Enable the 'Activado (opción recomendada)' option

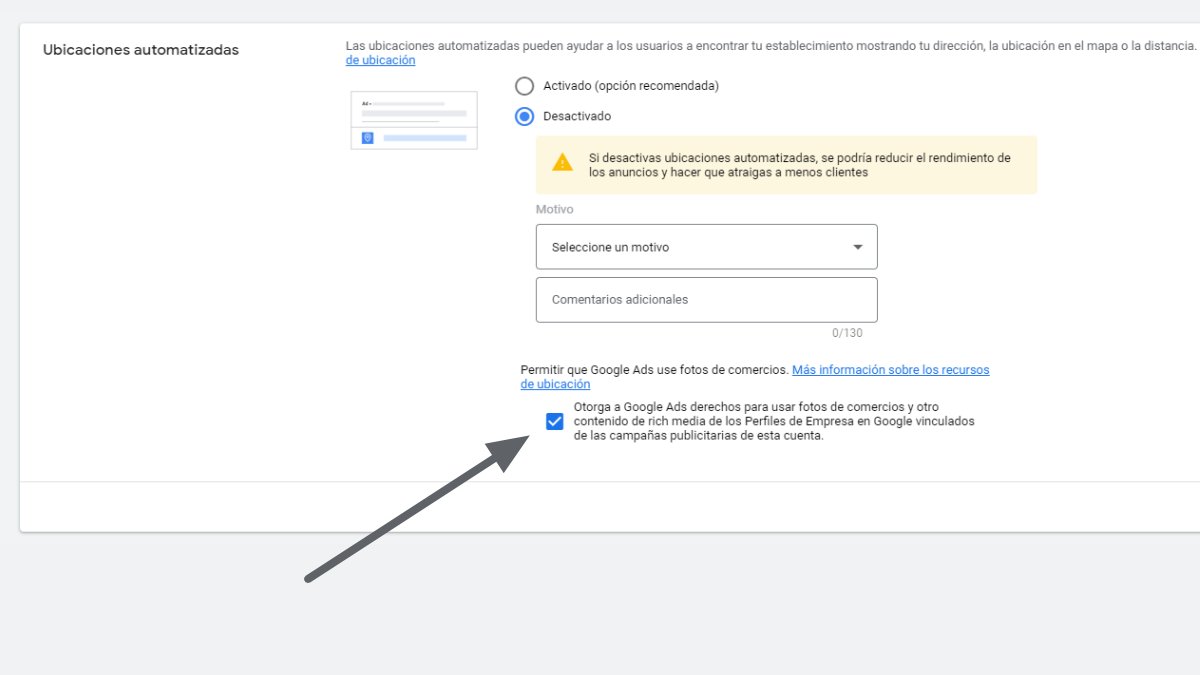point(524,86)
